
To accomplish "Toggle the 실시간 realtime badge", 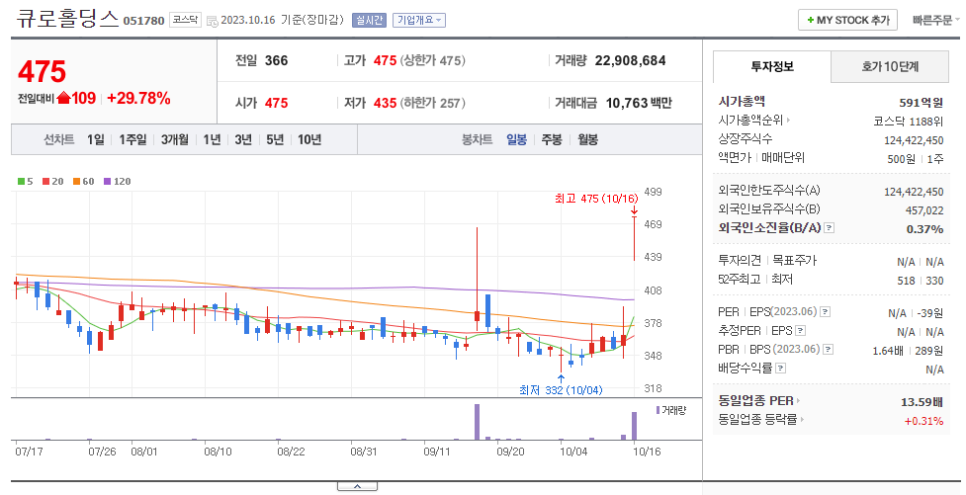I will click(x=368, y=20).
